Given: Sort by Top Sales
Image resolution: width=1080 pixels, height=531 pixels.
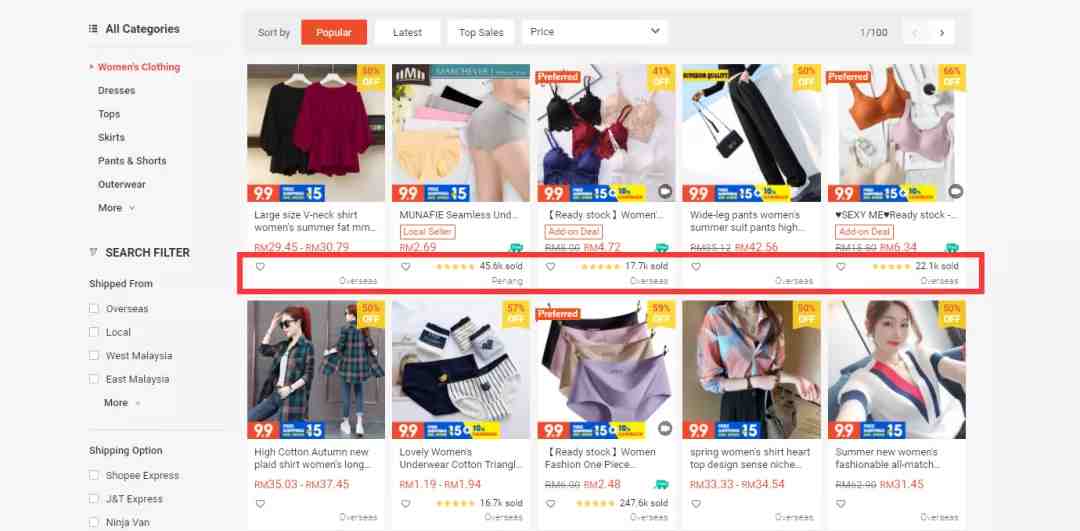Looking at the screenshot, I should pos(481,32).
